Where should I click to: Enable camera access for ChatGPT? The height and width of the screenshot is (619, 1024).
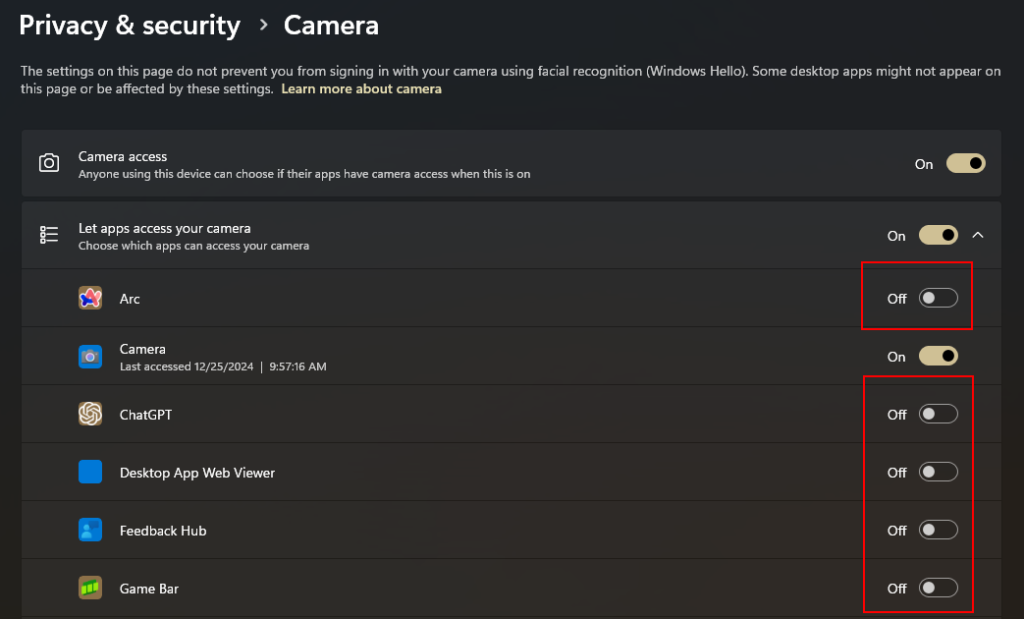[938, 414]
